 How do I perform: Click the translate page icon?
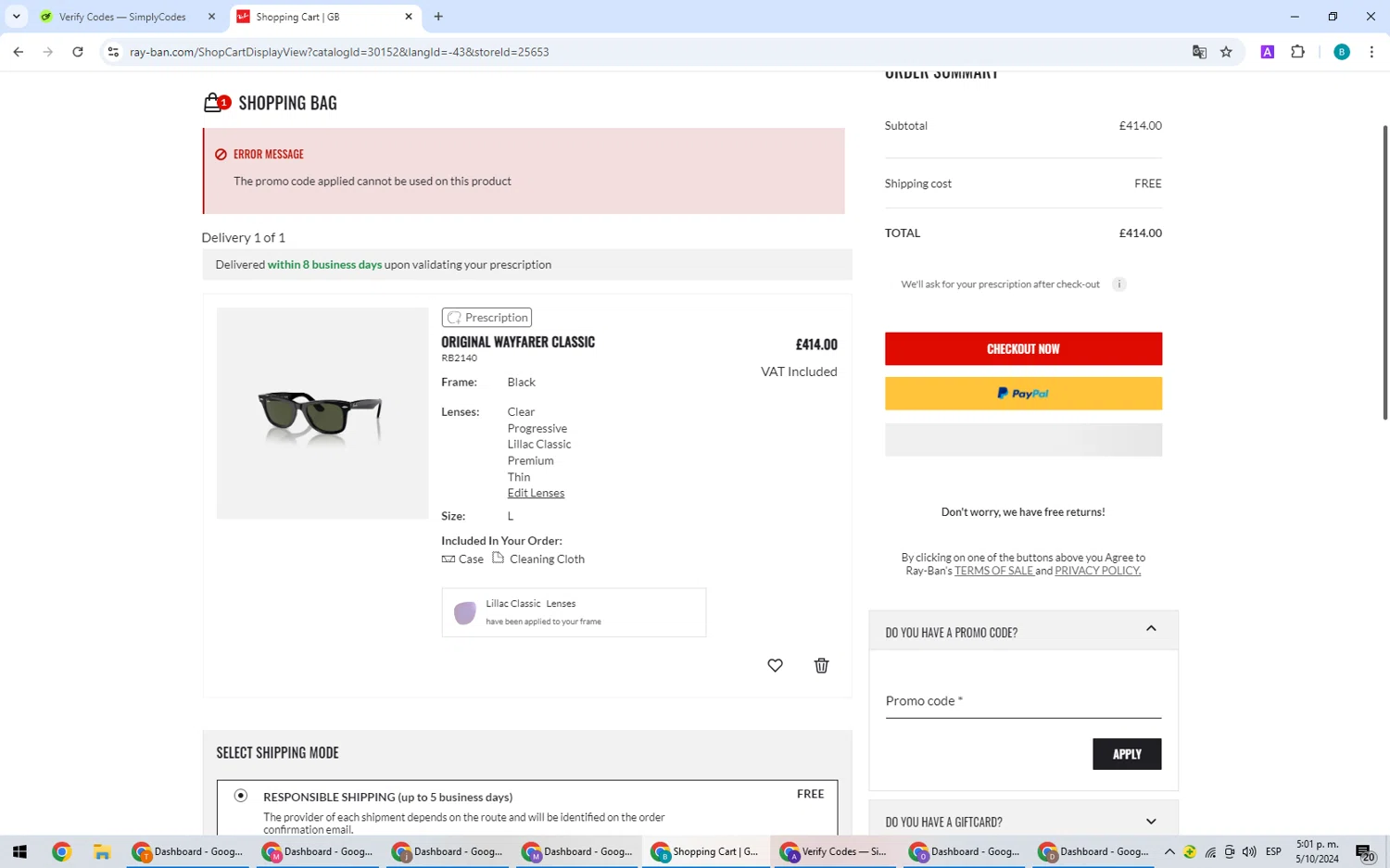point(1199,52)
